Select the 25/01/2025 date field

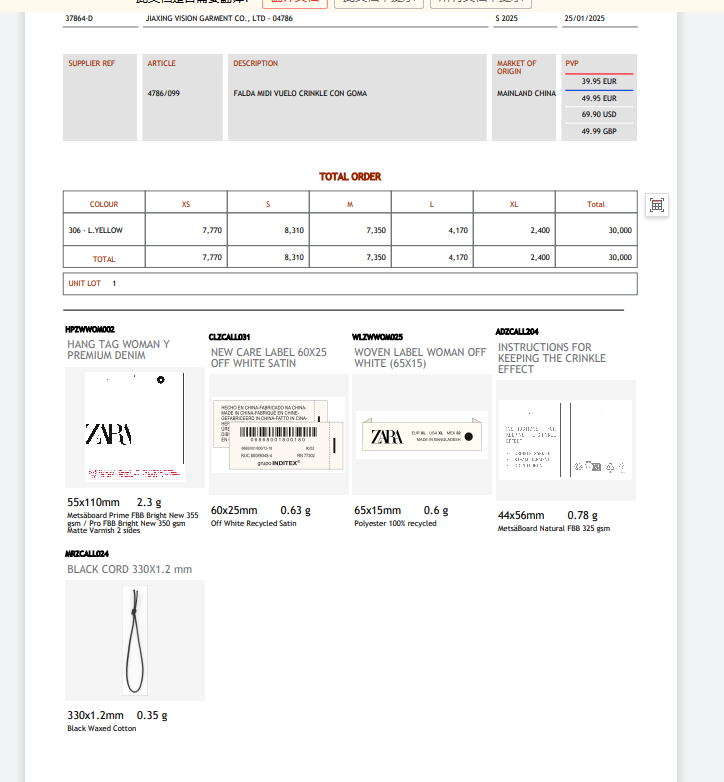click(x=599, y=19)
